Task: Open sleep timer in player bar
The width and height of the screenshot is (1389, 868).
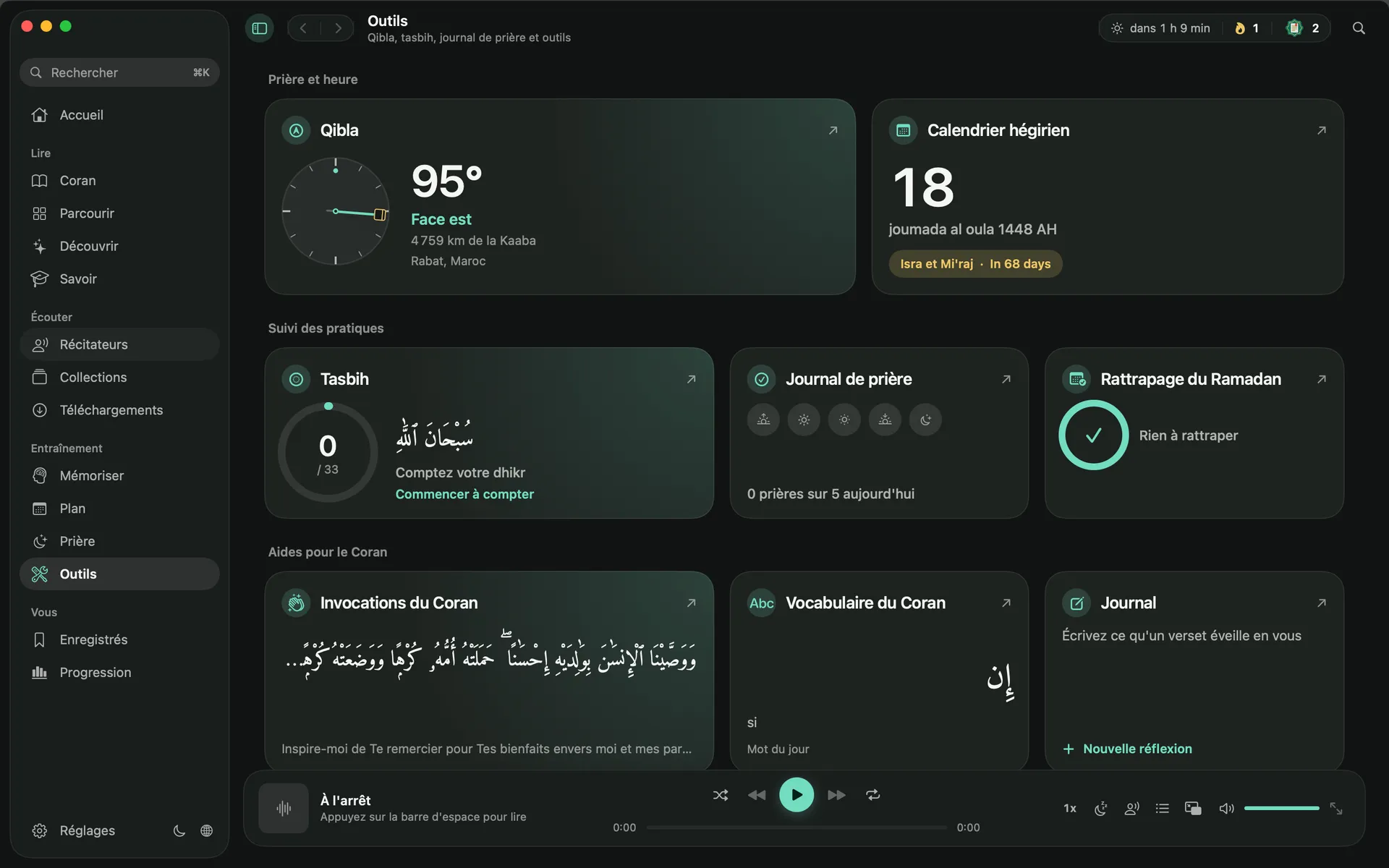Action: [x=1100, y=809]
